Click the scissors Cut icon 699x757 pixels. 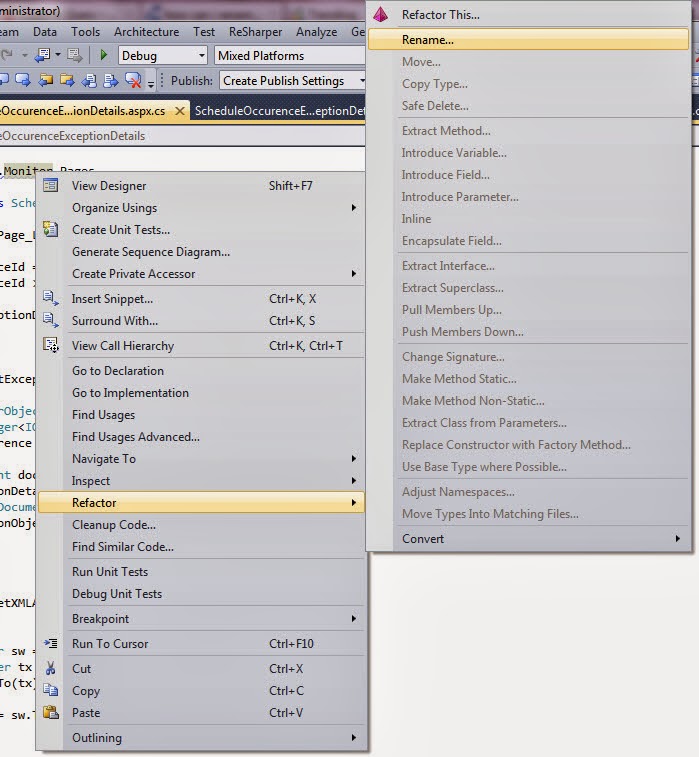point(51,668)
